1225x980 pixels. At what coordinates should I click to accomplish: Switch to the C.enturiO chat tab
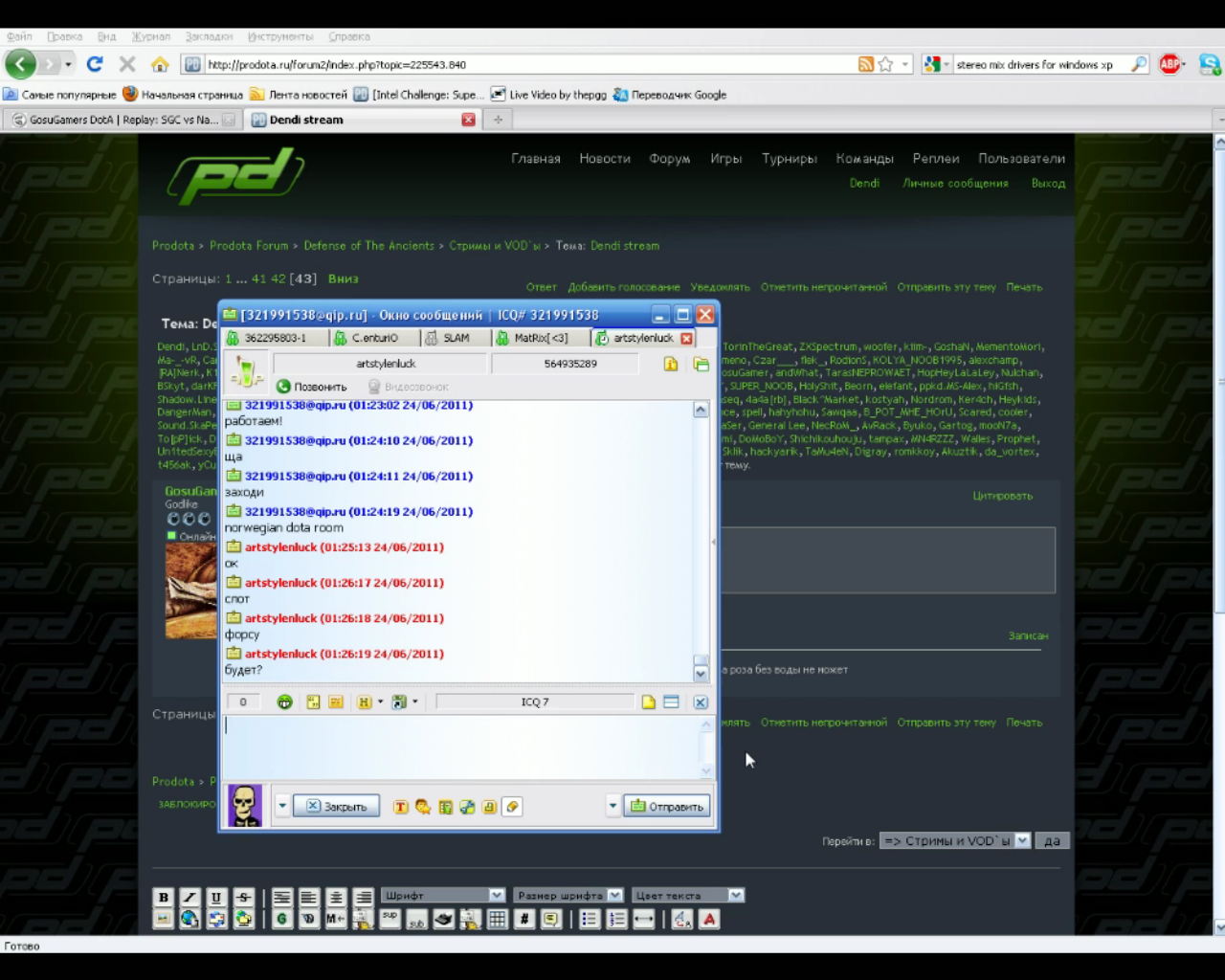tap(374, 338)
